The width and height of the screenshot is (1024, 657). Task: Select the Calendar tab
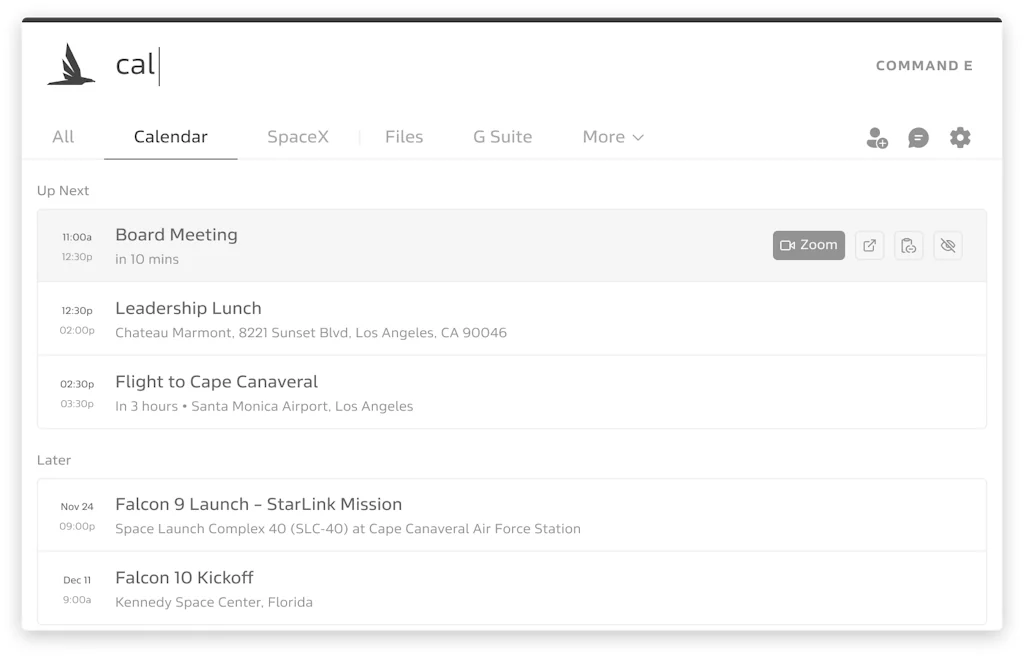pos(171,137)
